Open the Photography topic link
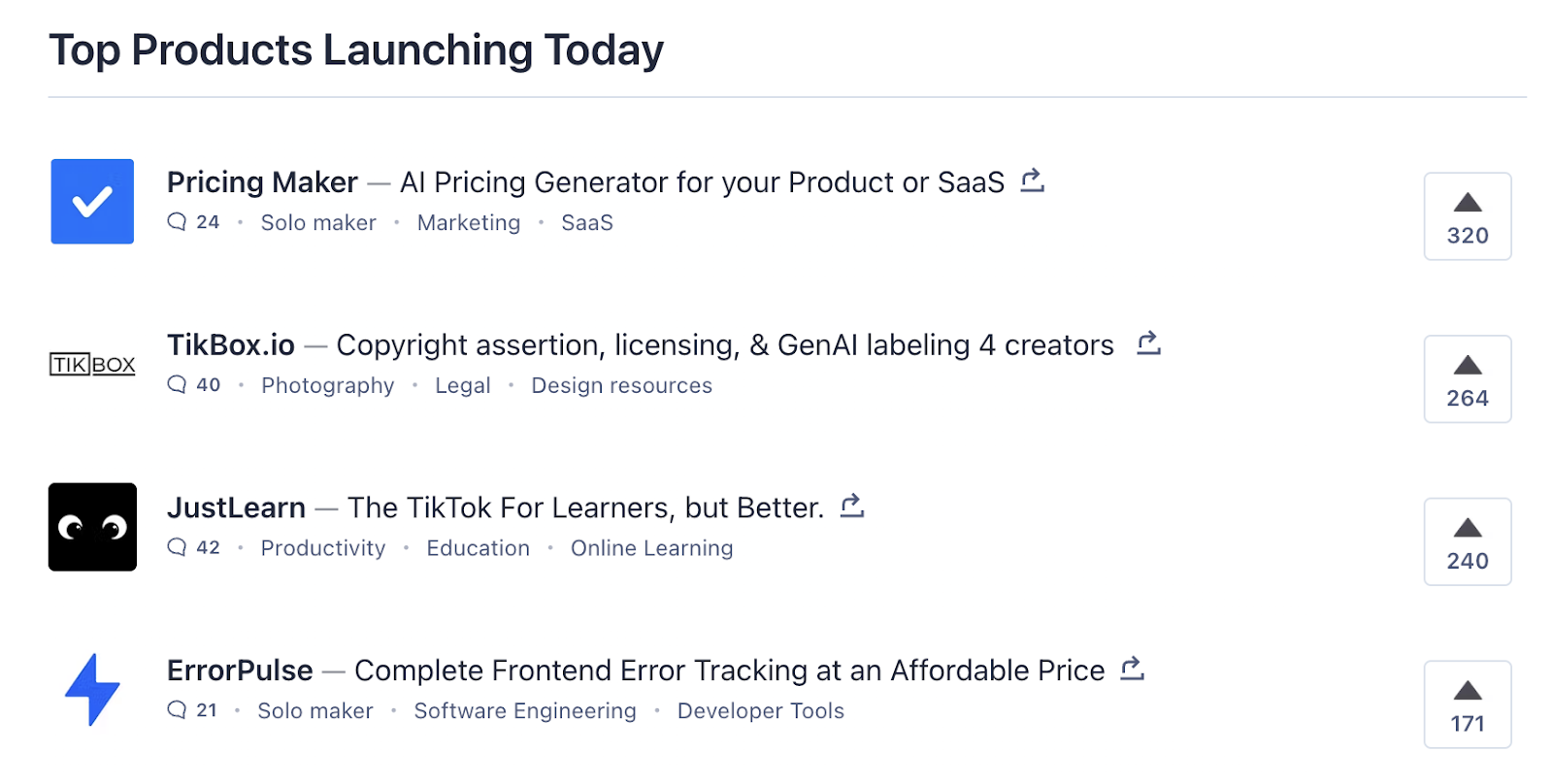1553x784 pixels. click(328, 386)
